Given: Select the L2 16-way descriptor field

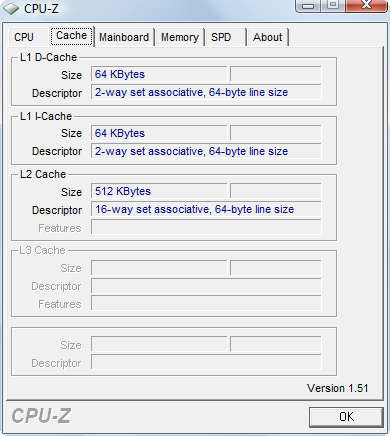Looking at the screenshot, I should tap(206, 209).
